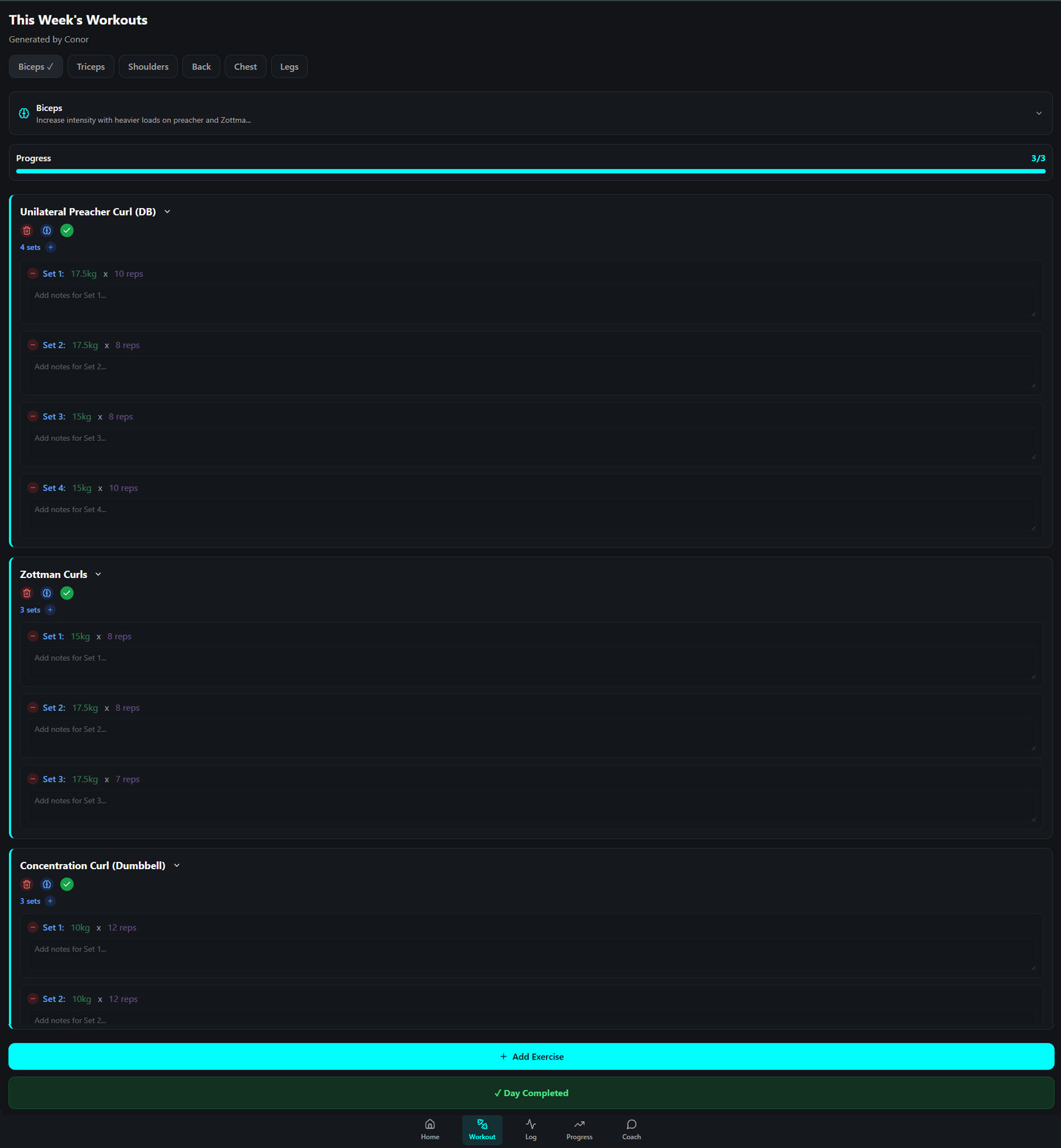The image size is (1061, 1148).
Task: Click the notes field for Preacher Curl Set 1
Action: (530, 301)
